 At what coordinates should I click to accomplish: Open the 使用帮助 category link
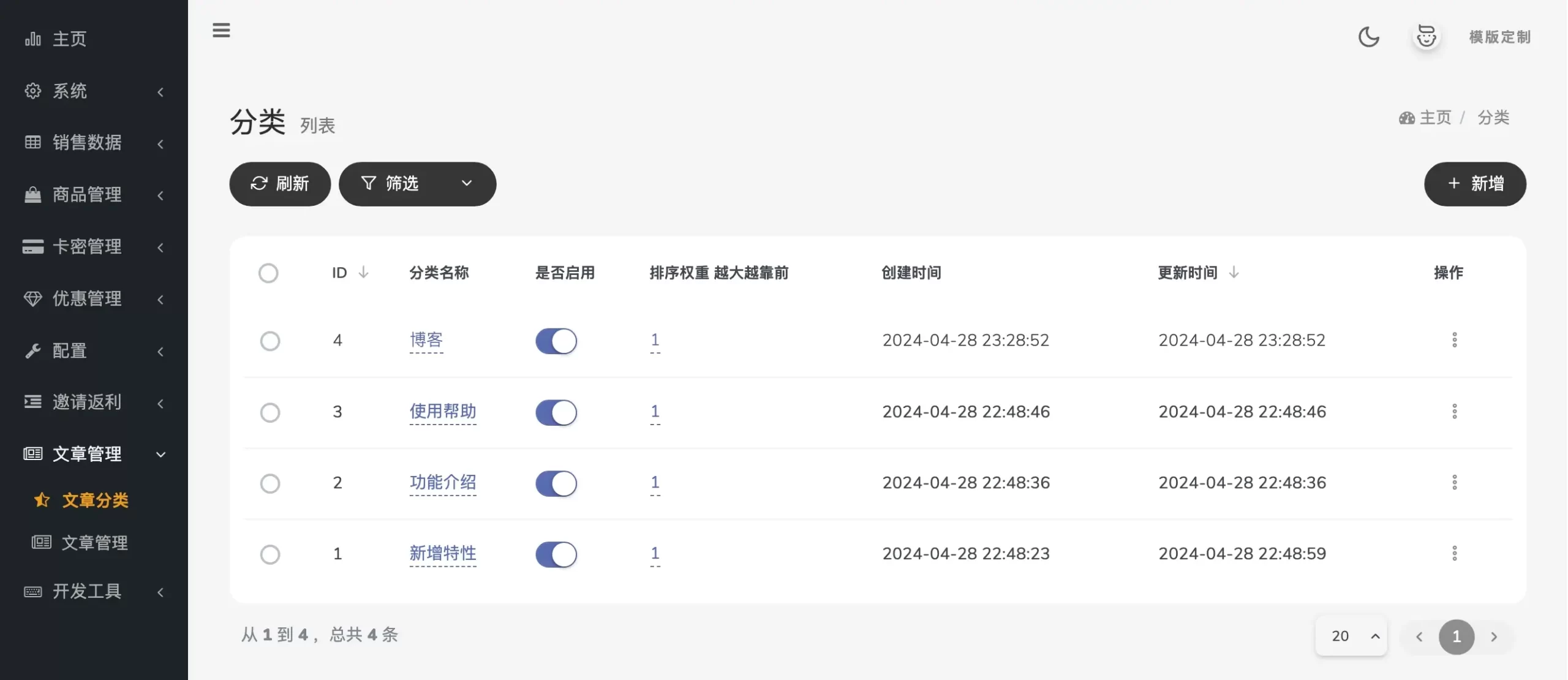[x=443, y=412]
